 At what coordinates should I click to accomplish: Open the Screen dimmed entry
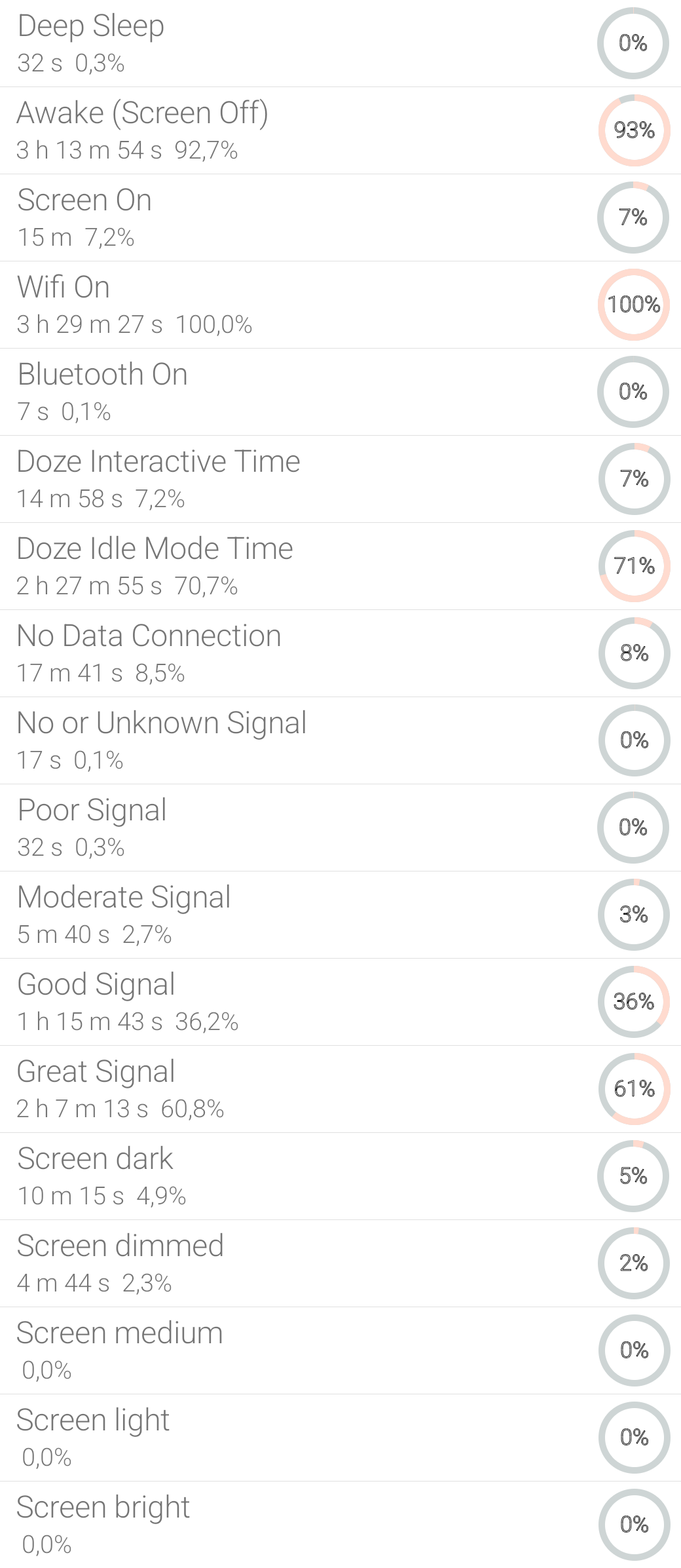coord(340,1263)
